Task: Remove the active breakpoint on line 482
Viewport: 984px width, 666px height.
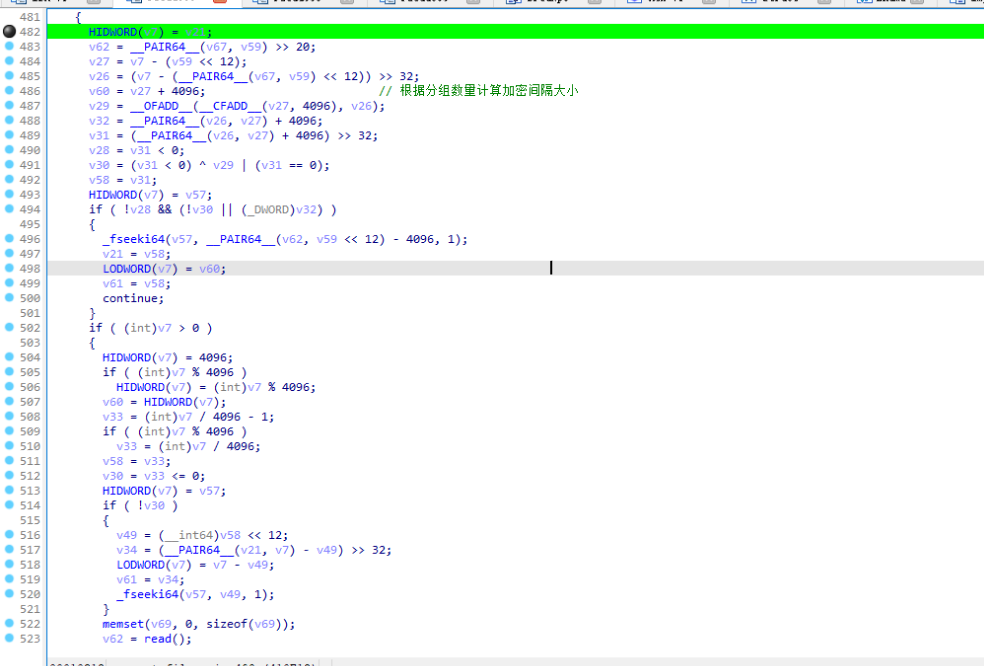Action: click(9, 32)
